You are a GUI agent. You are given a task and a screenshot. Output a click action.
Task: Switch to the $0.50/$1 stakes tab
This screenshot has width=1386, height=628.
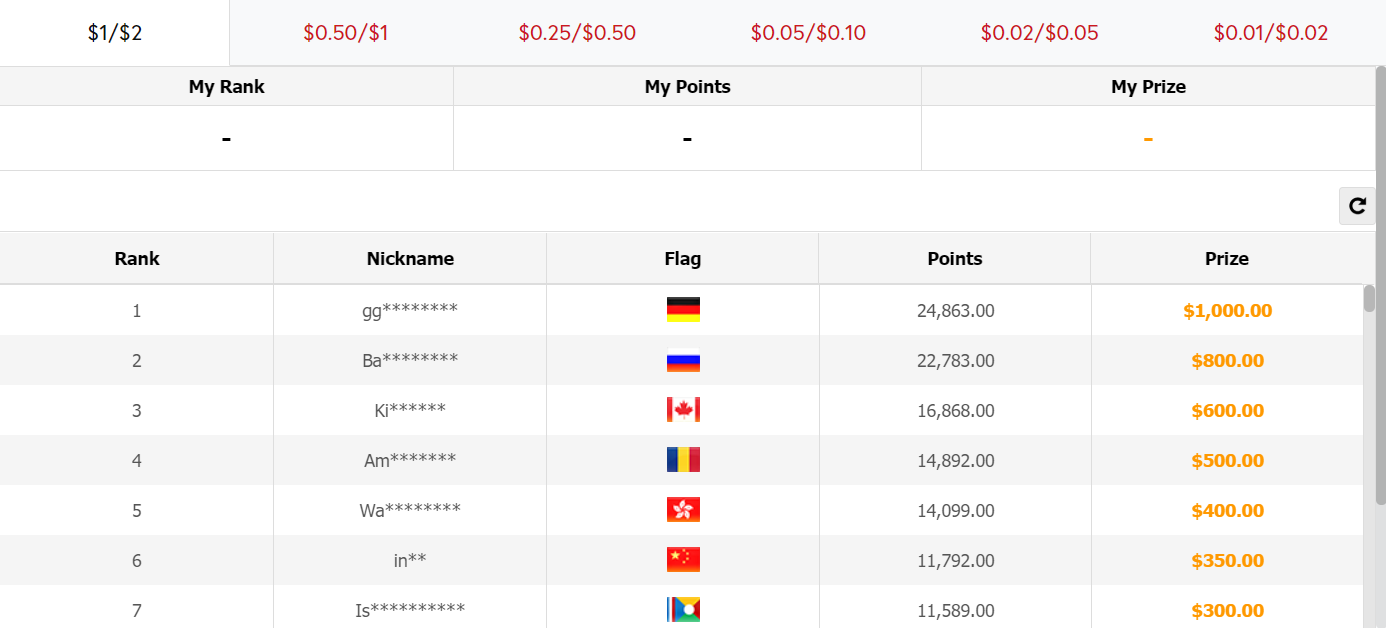click(345, 33)
